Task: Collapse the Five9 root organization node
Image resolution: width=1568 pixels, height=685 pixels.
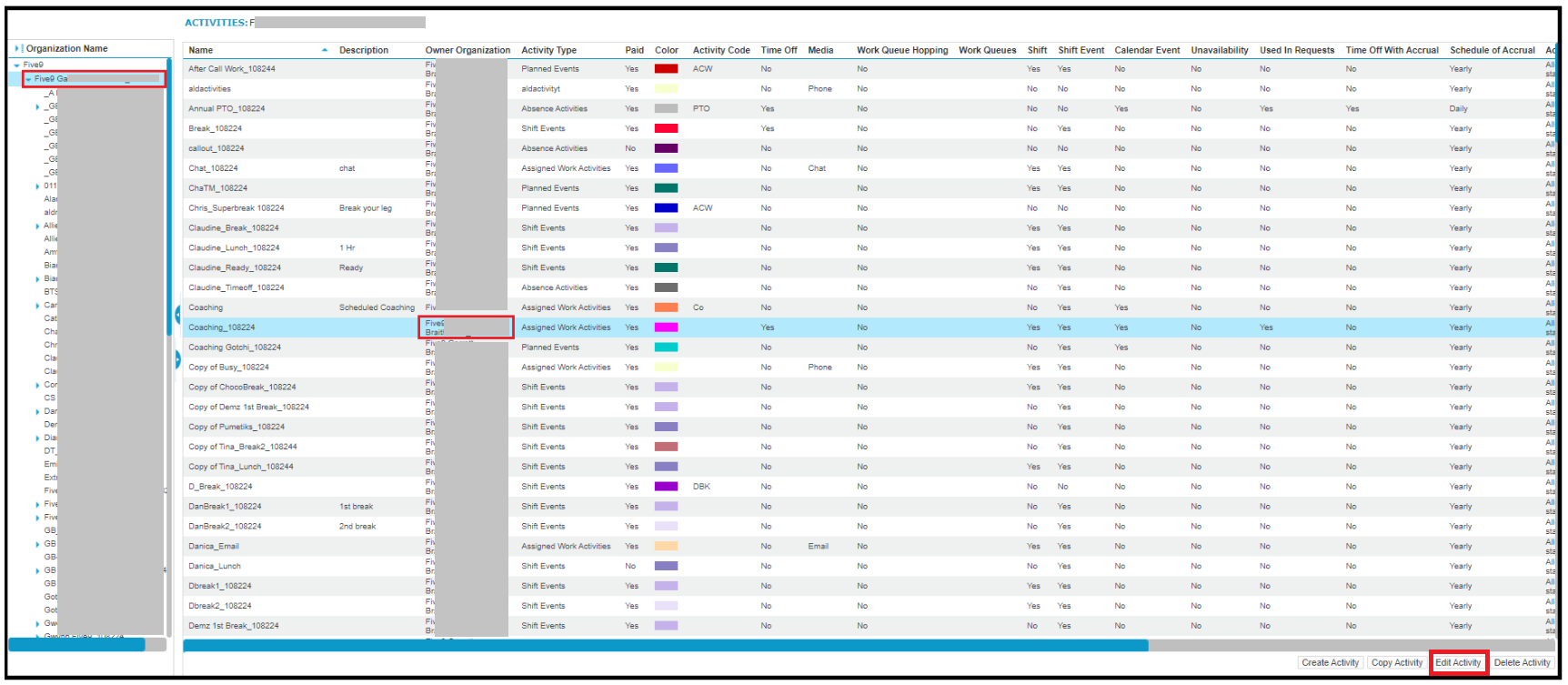Action: tap(16, 65)
